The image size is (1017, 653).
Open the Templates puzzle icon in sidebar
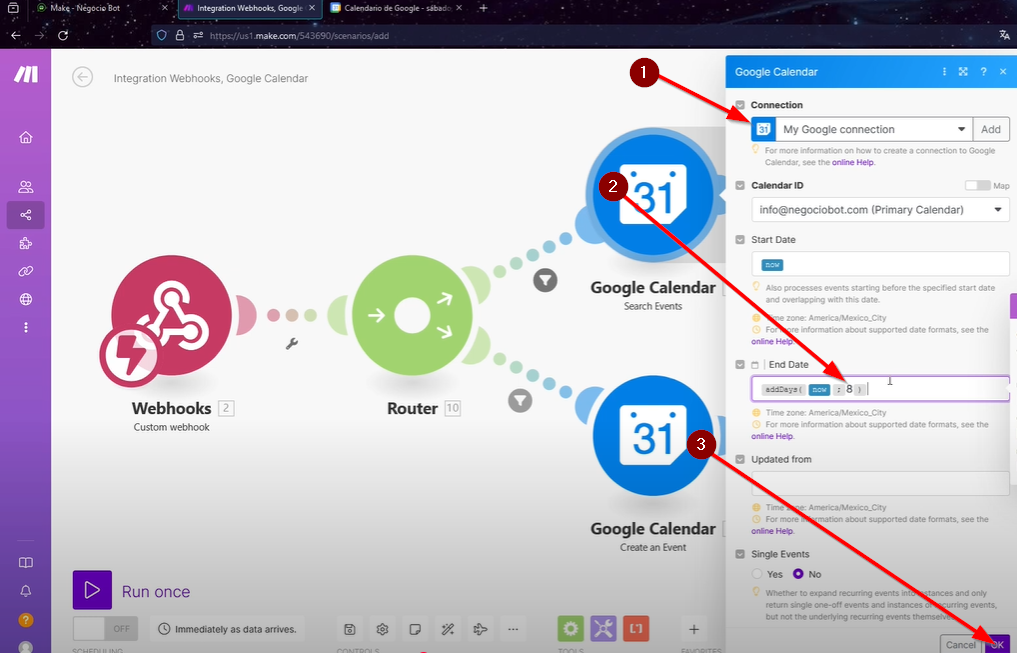26,244
